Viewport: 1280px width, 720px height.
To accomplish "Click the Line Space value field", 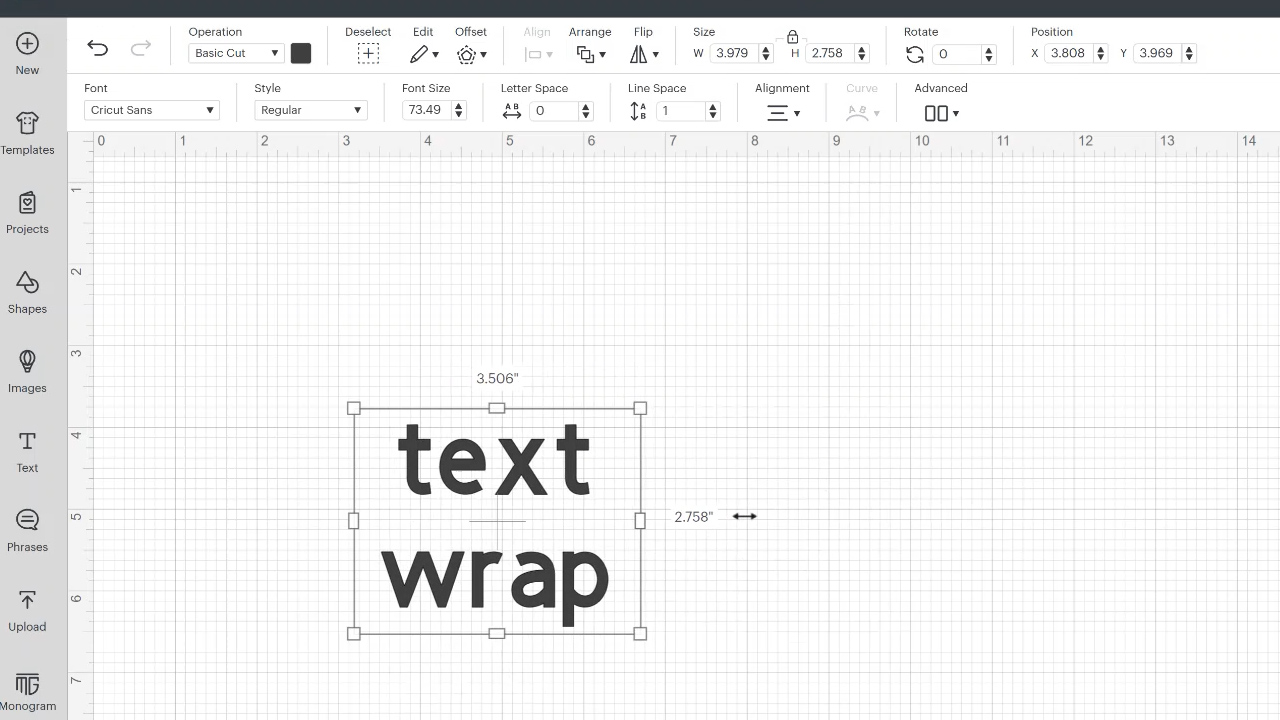I will (680, 111).
